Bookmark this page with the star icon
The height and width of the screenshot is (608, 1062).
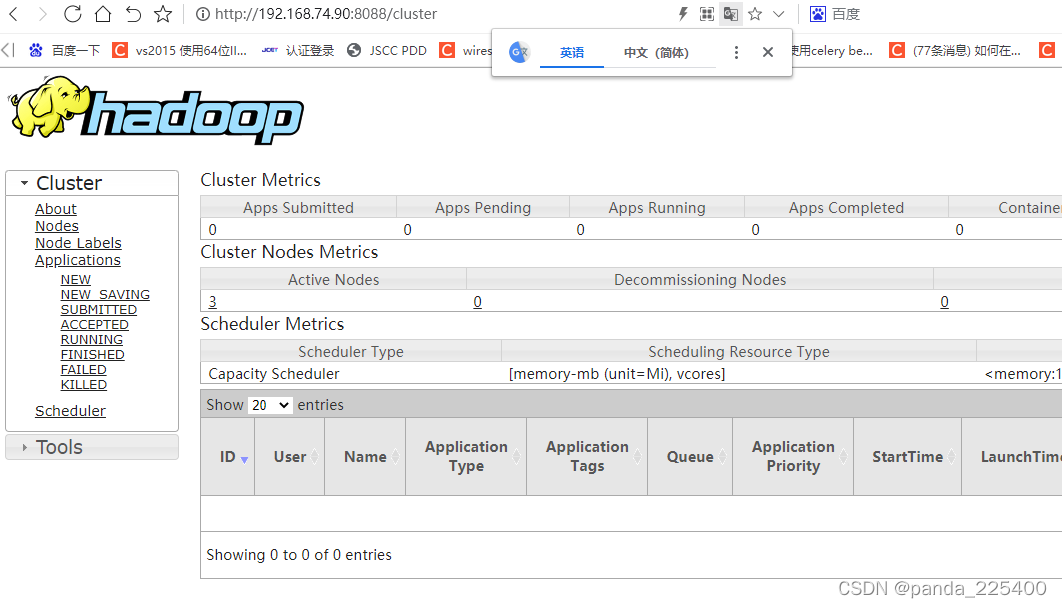pos(163,14)
